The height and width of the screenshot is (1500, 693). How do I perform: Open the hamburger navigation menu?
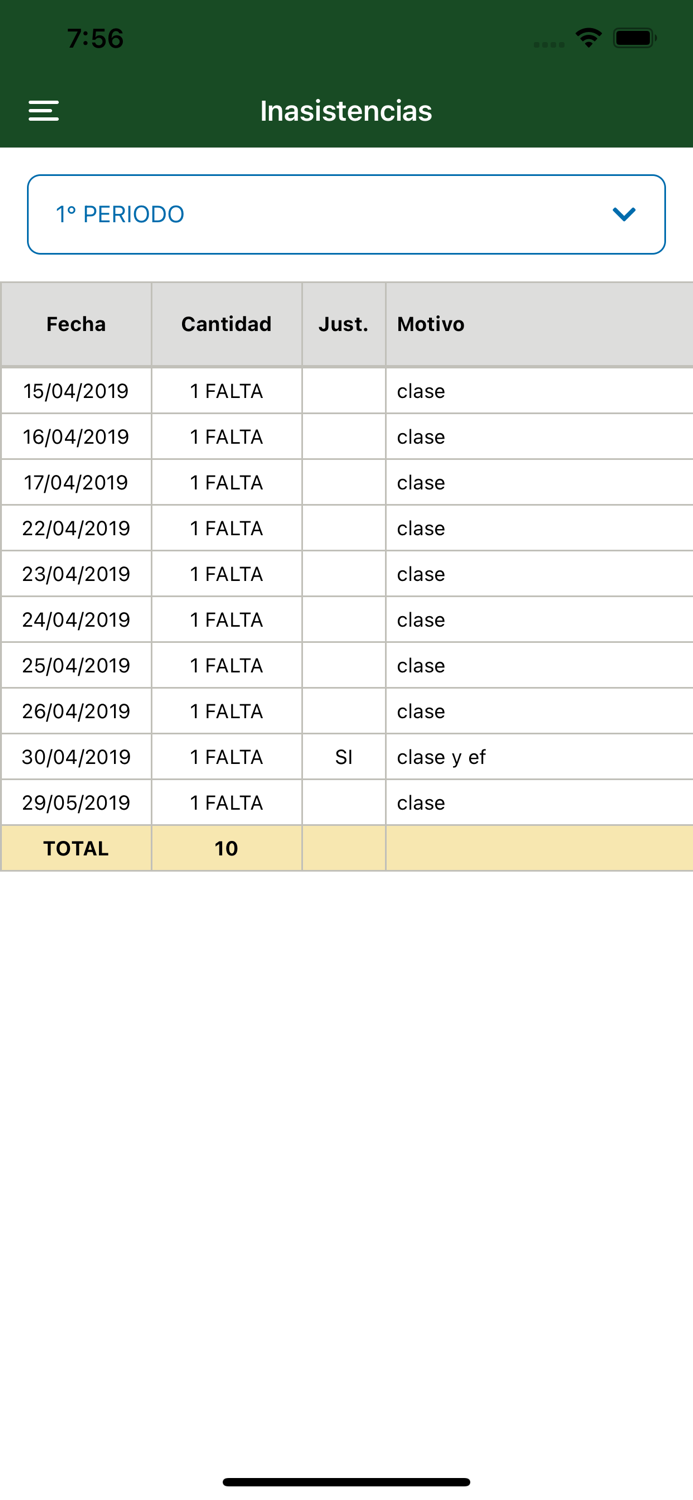pyautogui.click(x=43, y=110)
